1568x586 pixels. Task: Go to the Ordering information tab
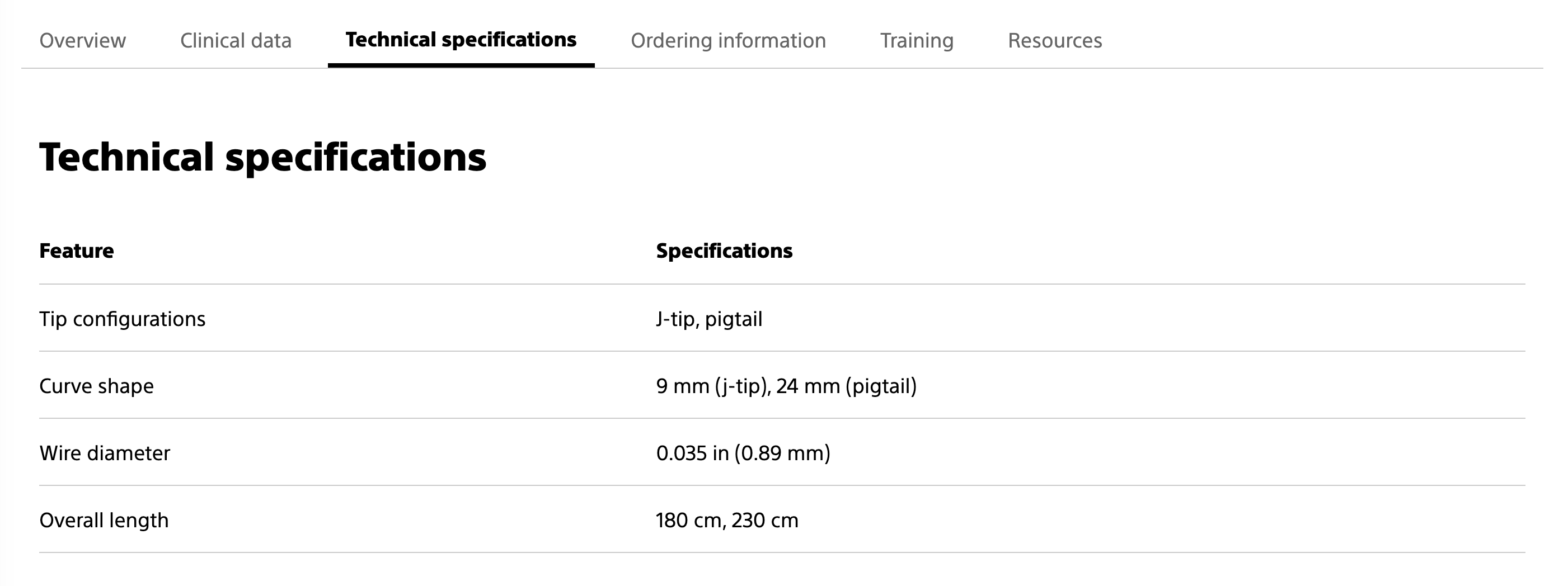coord(728,41)
